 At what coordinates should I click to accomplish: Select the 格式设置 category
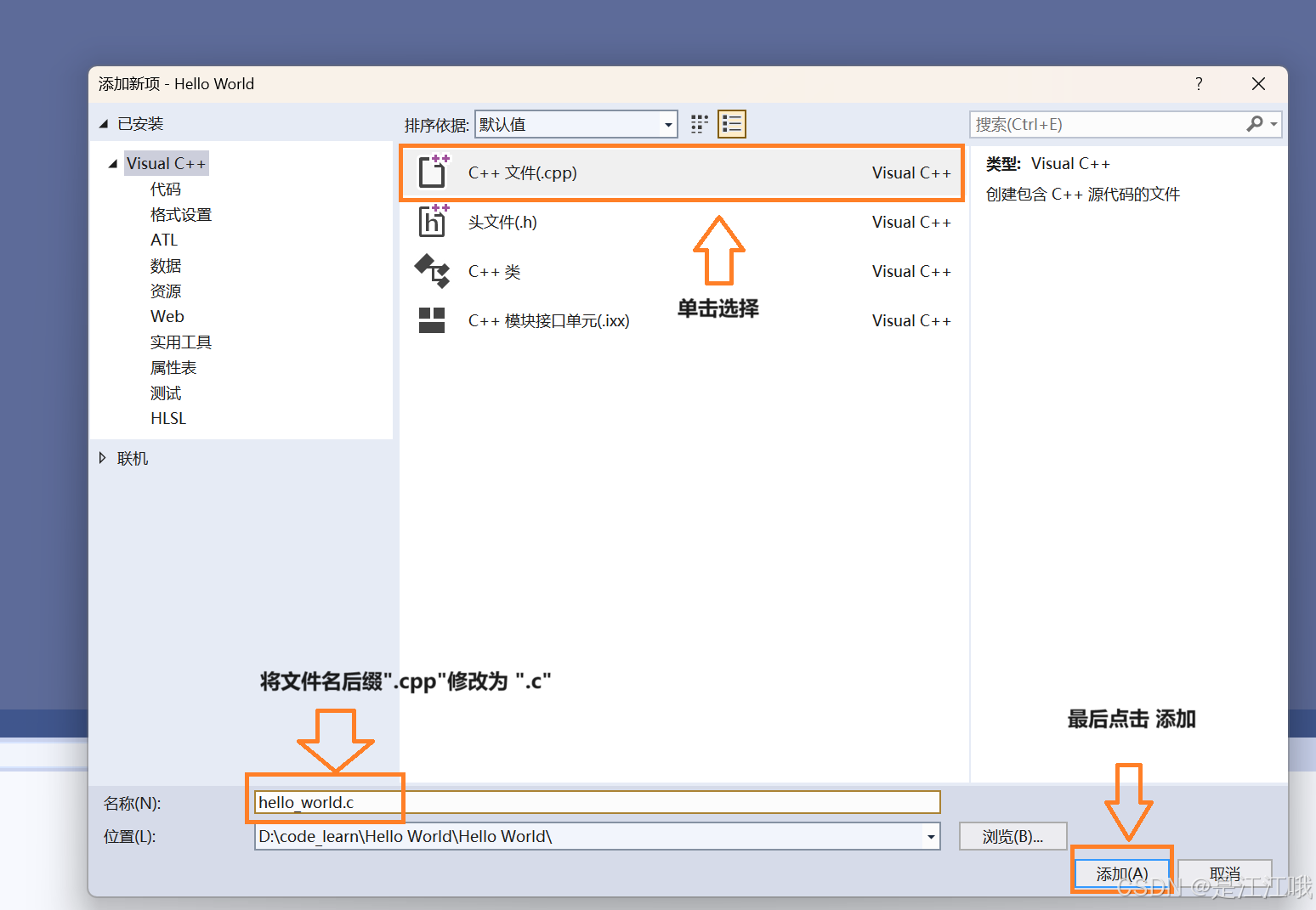181,214
